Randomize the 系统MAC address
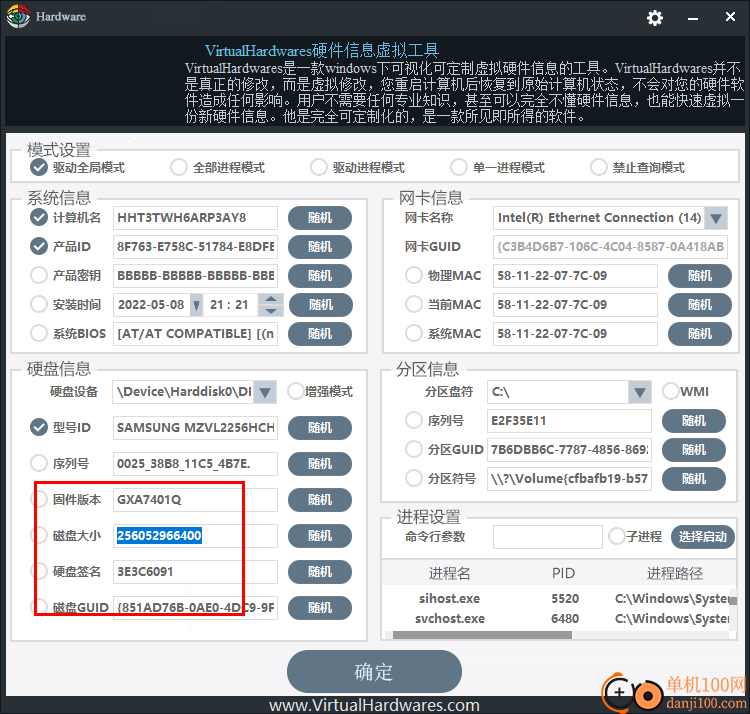The image size is (750, 714). (x=699, y=333)
